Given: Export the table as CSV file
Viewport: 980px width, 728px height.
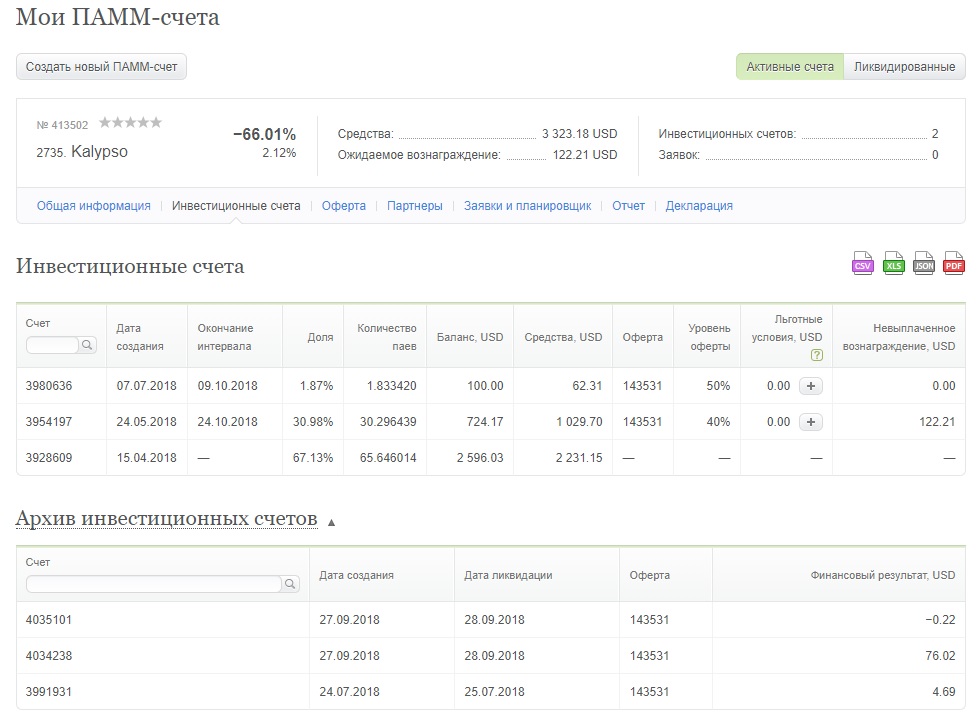Looking at the screenshot, I should [862, 263].
